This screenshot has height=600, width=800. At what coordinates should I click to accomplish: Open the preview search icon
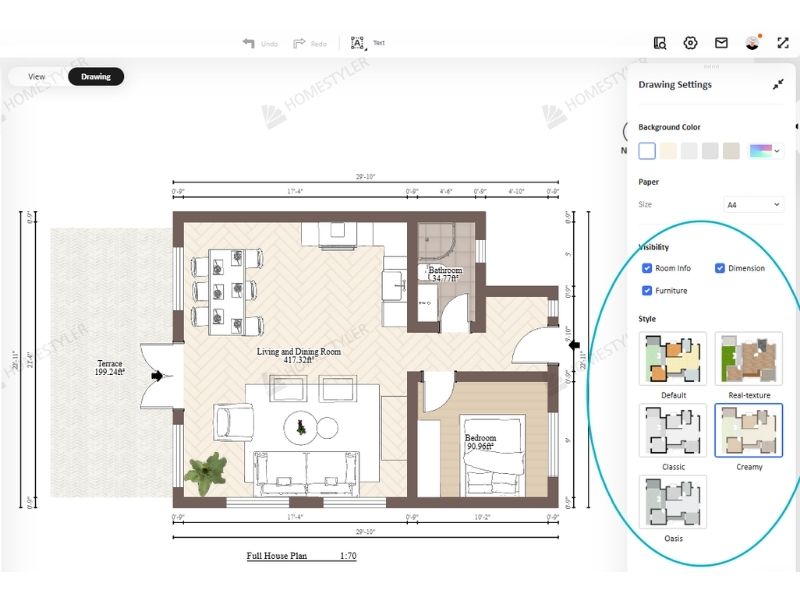660,43
